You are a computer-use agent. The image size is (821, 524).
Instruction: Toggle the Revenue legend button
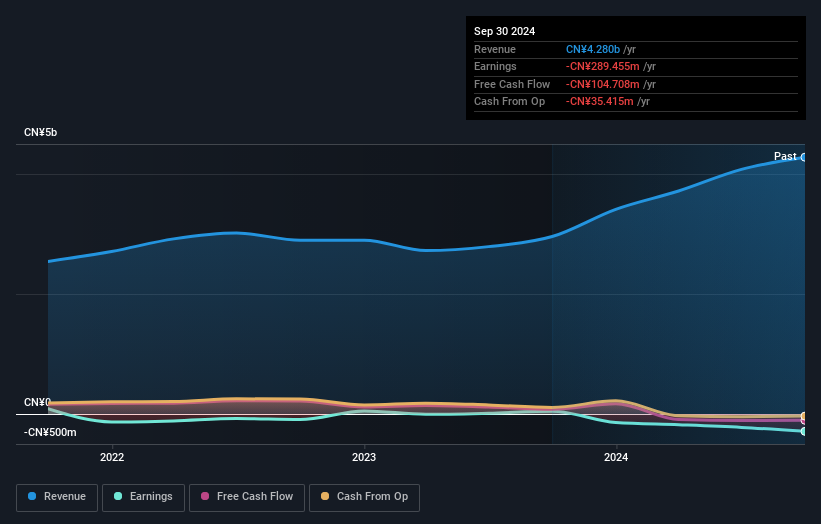point(57,497)
